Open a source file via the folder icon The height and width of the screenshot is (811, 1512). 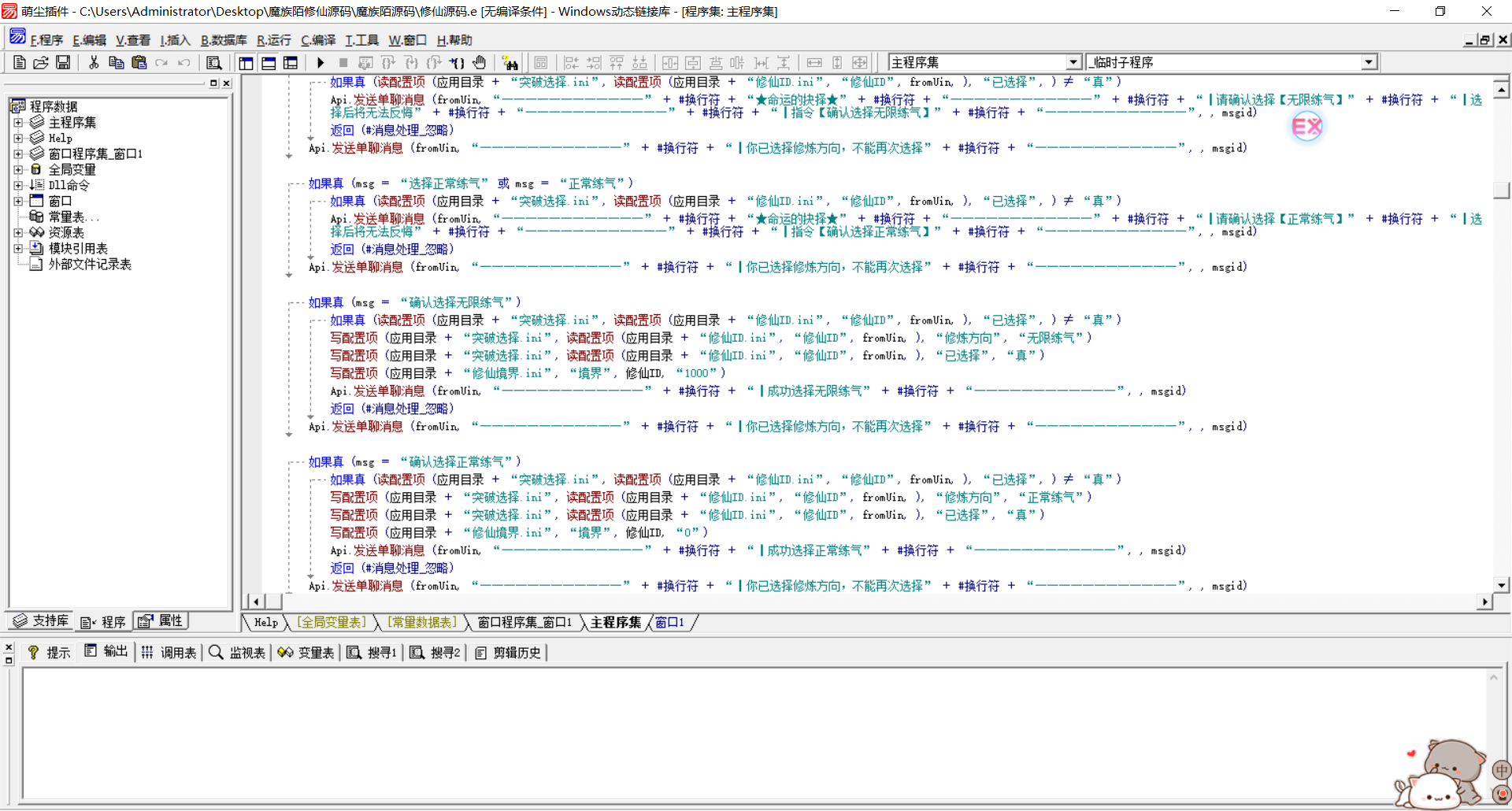tap(41, 63)
